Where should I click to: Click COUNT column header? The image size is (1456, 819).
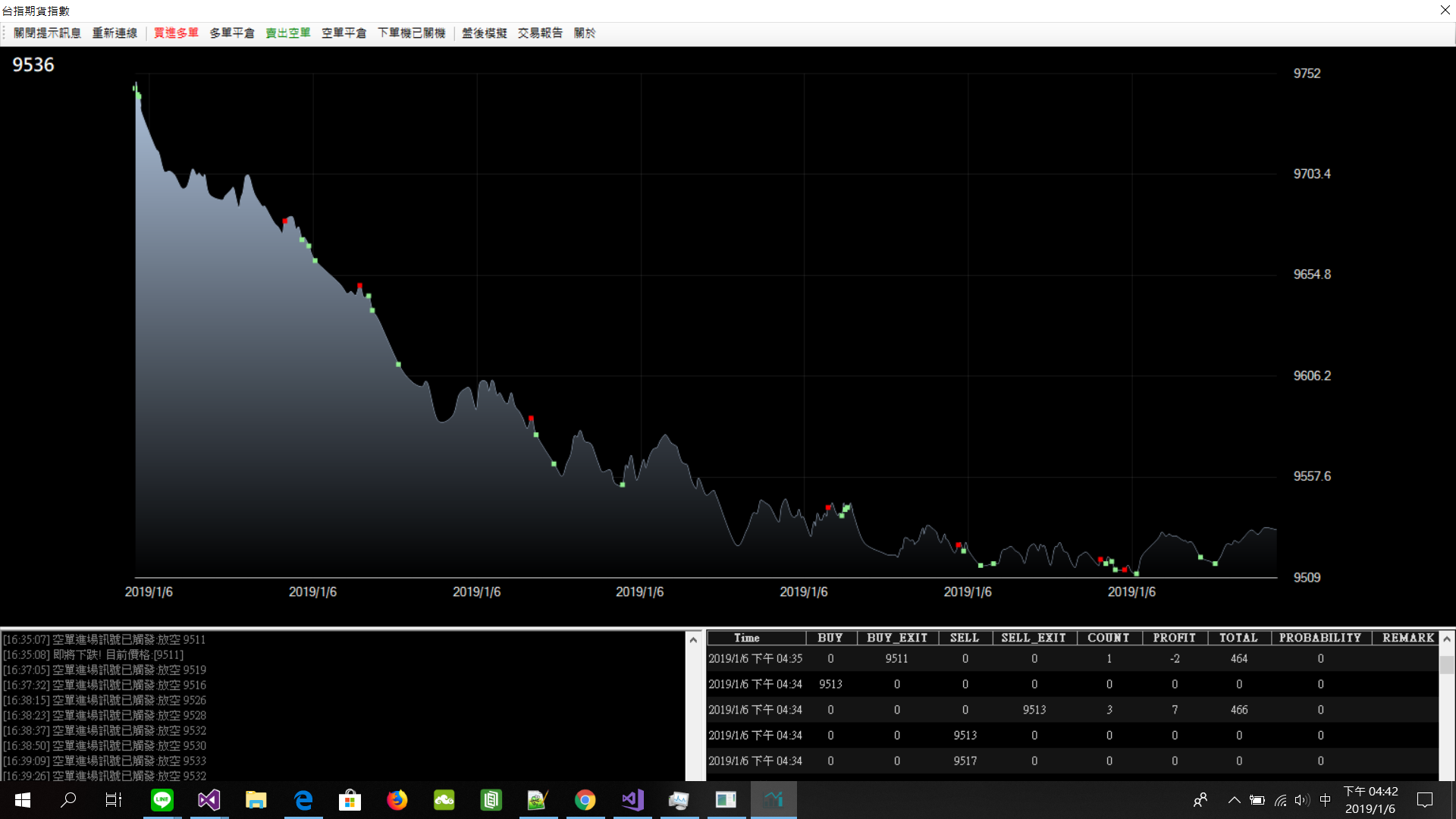click(x=1109, y=639)
